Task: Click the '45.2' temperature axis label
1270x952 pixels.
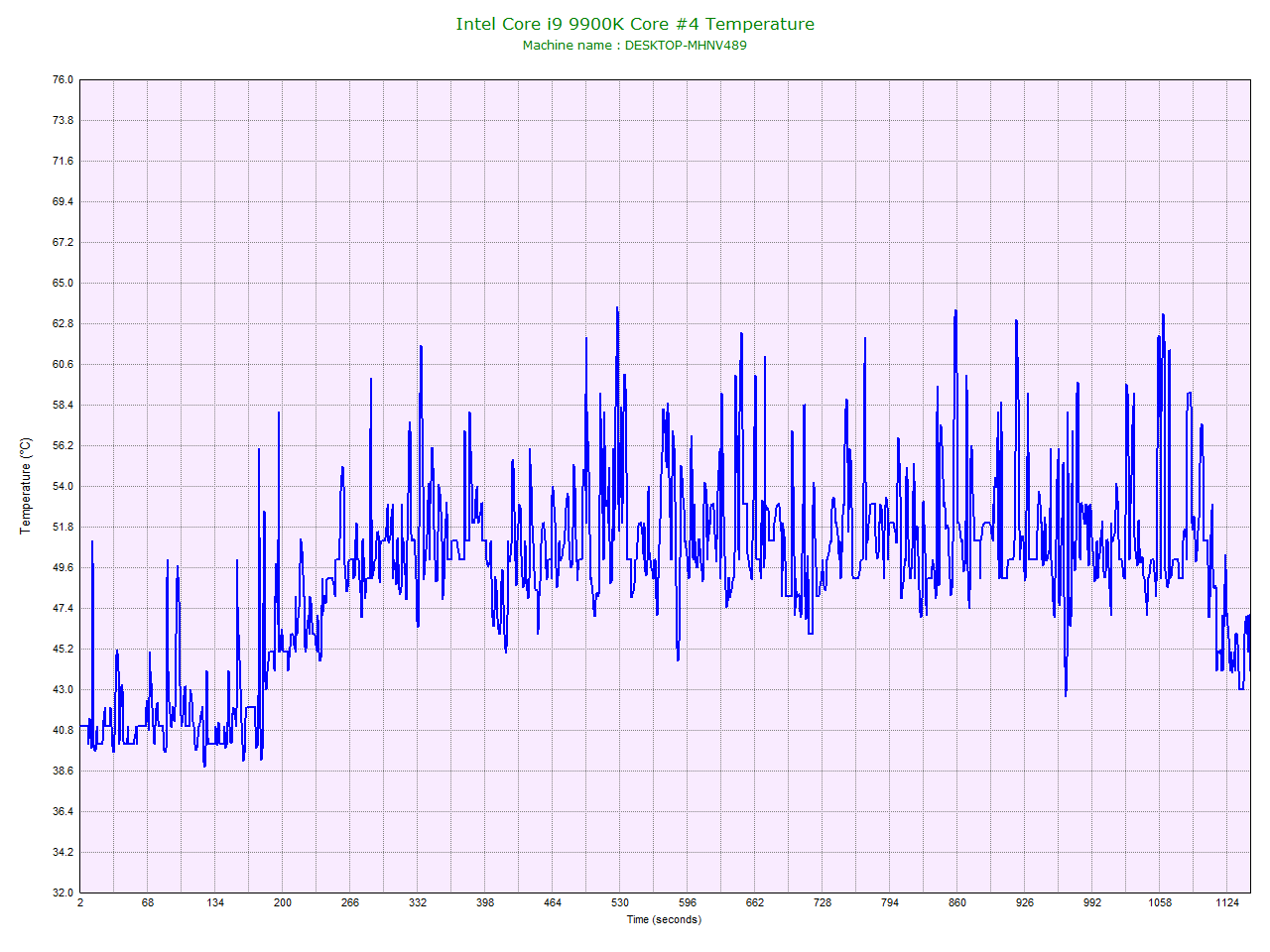Action: pyautogui.click(x=63, y=649)
